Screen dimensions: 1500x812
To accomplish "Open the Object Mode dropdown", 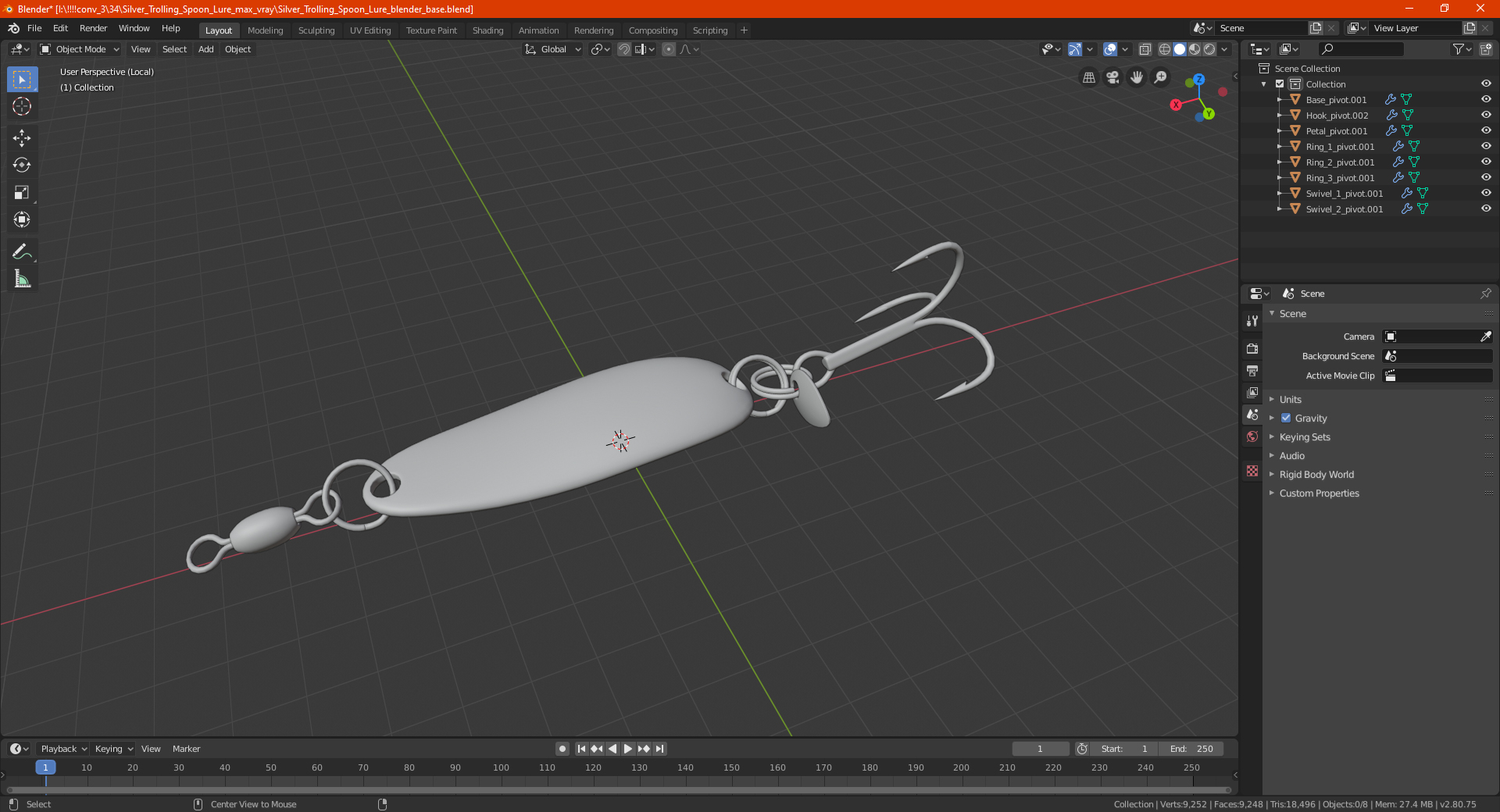I will (80, 49).
